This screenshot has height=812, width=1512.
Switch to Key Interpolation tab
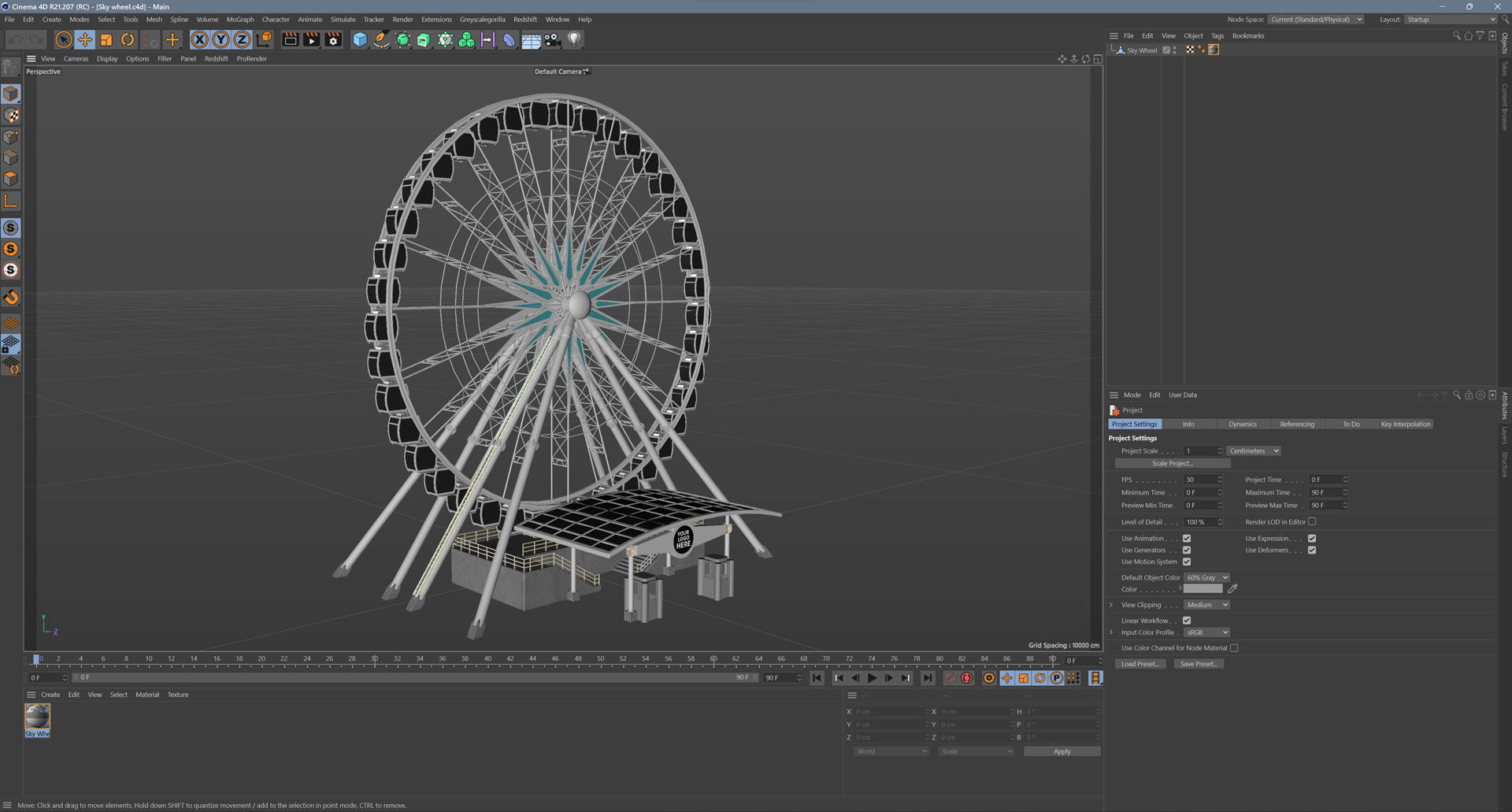click(x=1406, y=425)
